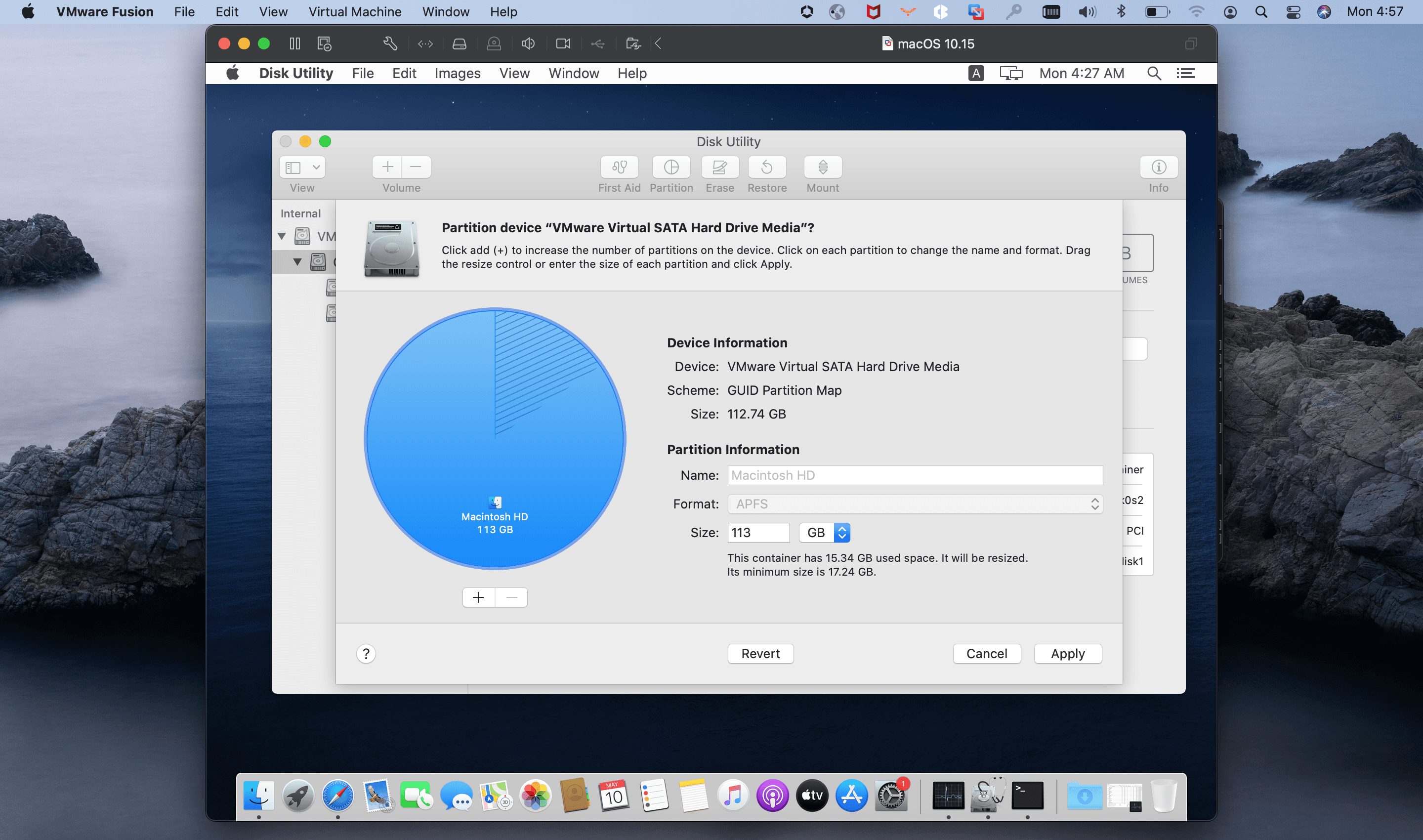
Task: Click Cancel to dismiss dialog
Action: [987, 653]
